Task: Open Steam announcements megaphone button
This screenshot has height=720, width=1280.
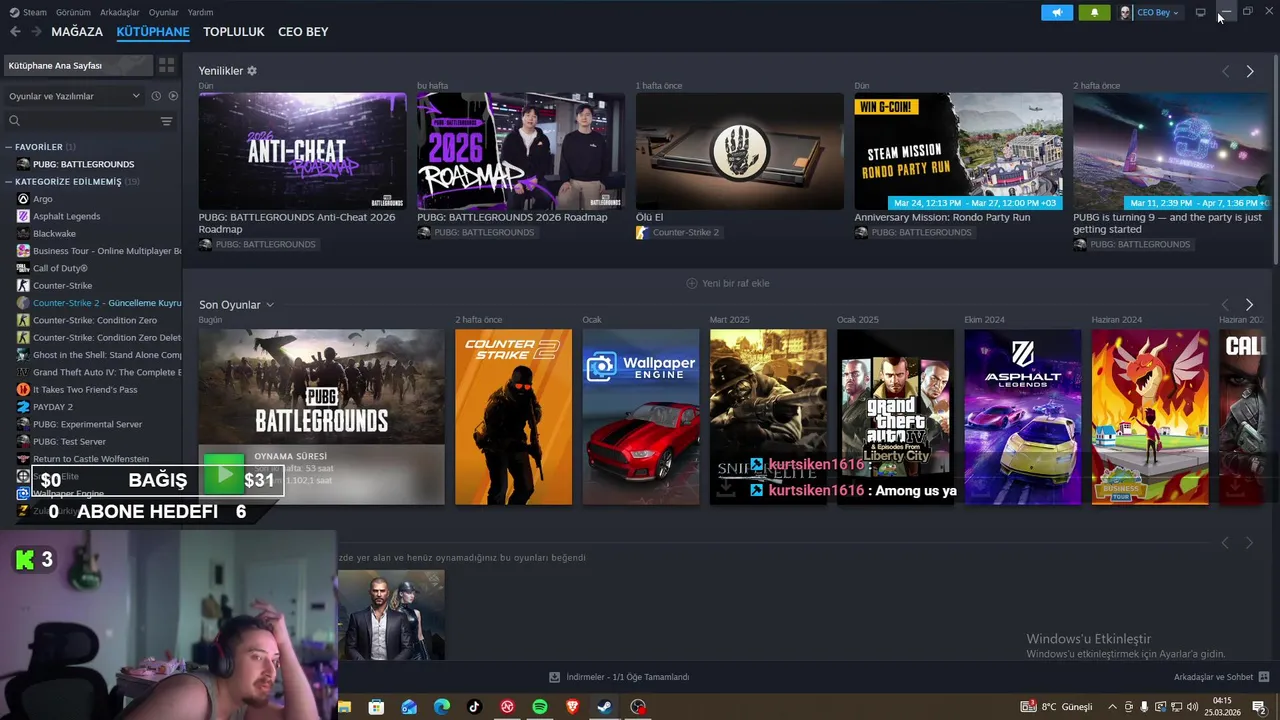Action: (1057, 13)
